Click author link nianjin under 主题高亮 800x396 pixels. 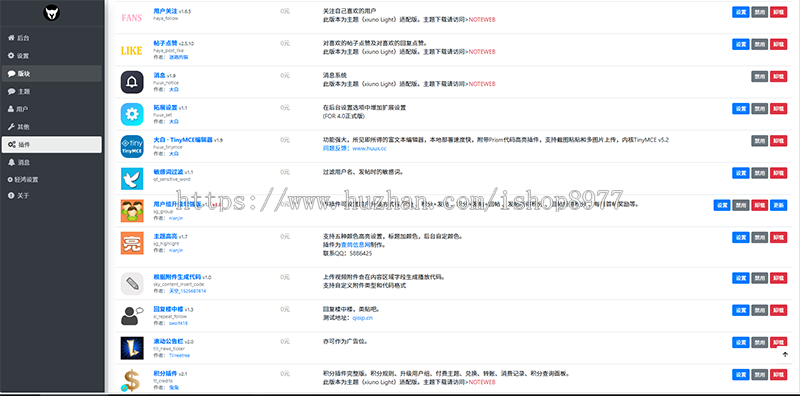pos(176,250)
